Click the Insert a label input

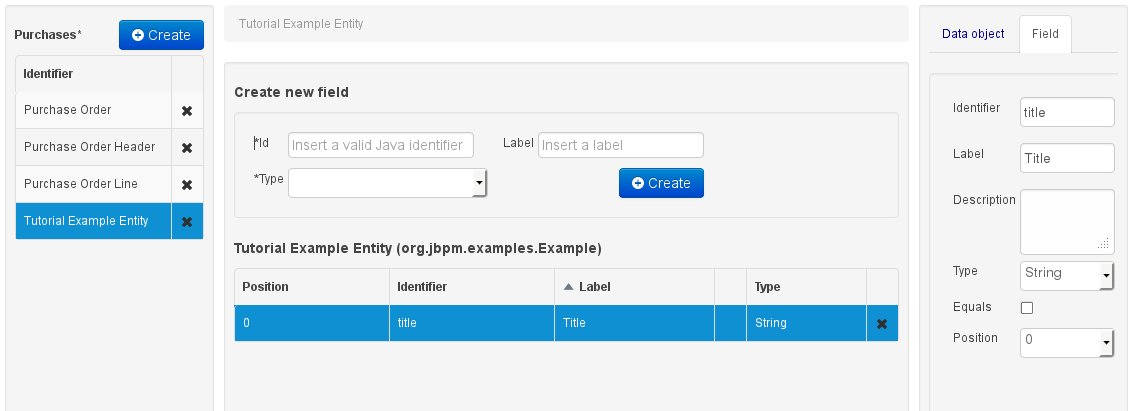[621, 145]
